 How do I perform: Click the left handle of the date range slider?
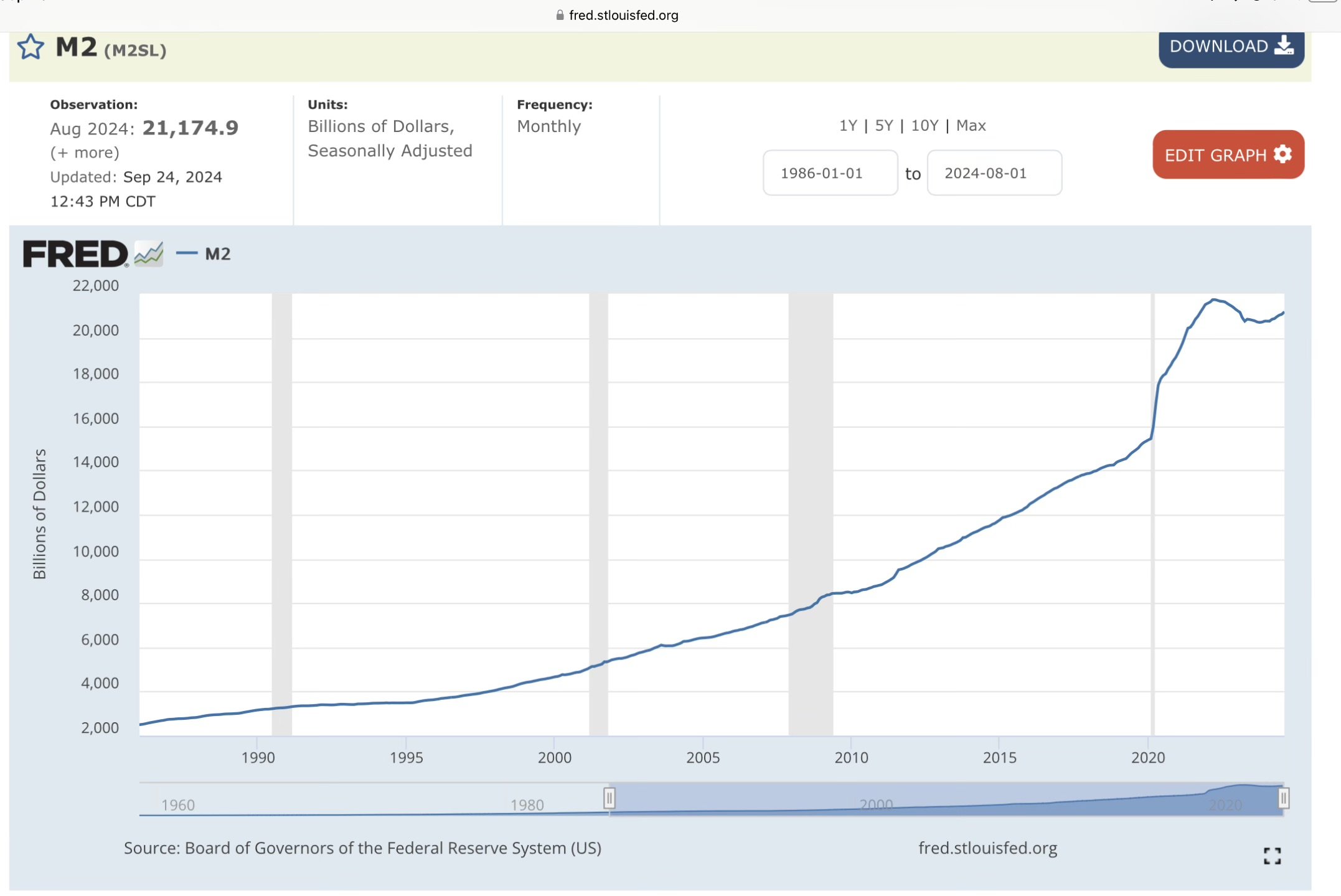[x=609, y=798]
